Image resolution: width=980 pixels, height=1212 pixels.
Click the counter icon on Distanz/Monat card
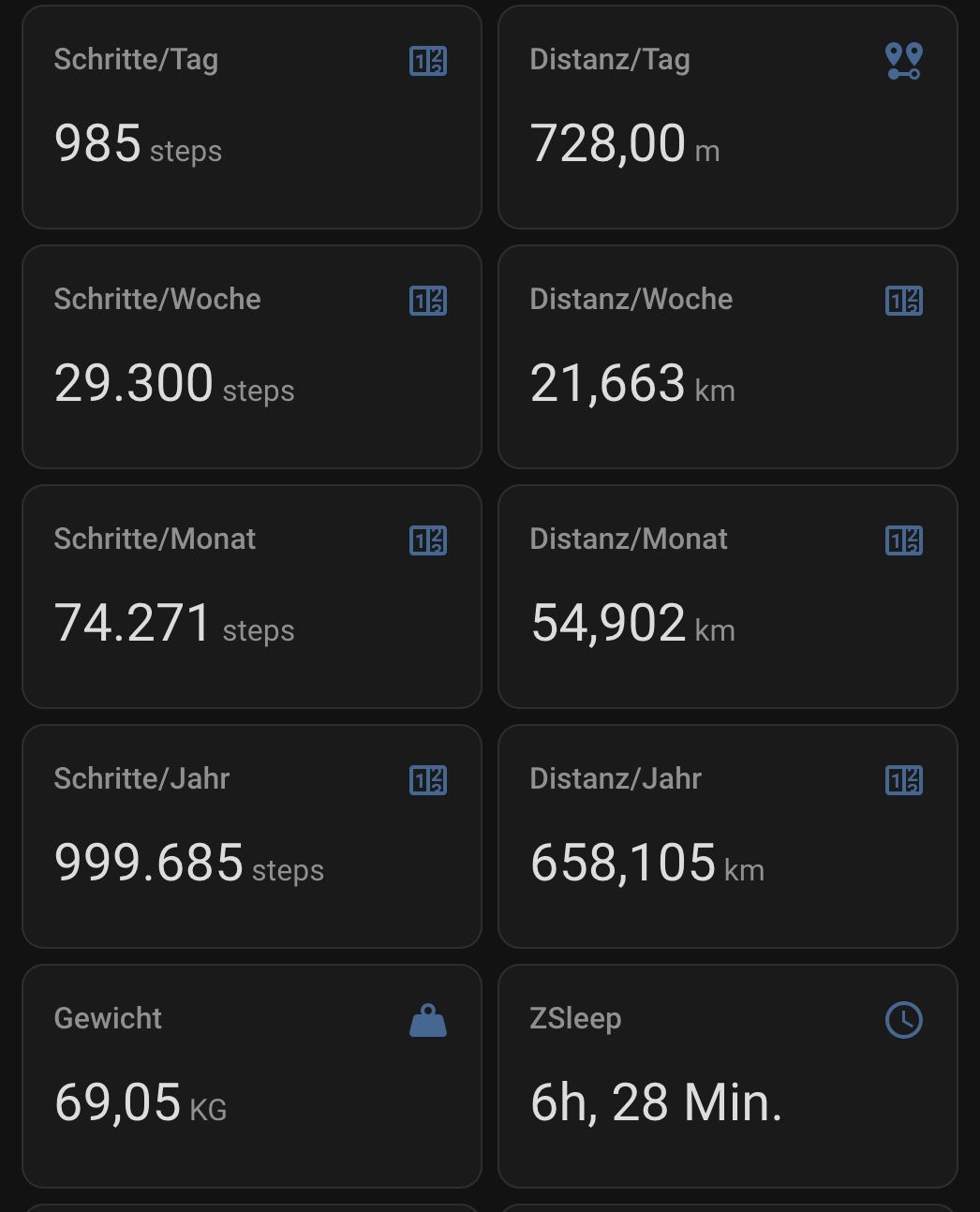click(904, 540)
